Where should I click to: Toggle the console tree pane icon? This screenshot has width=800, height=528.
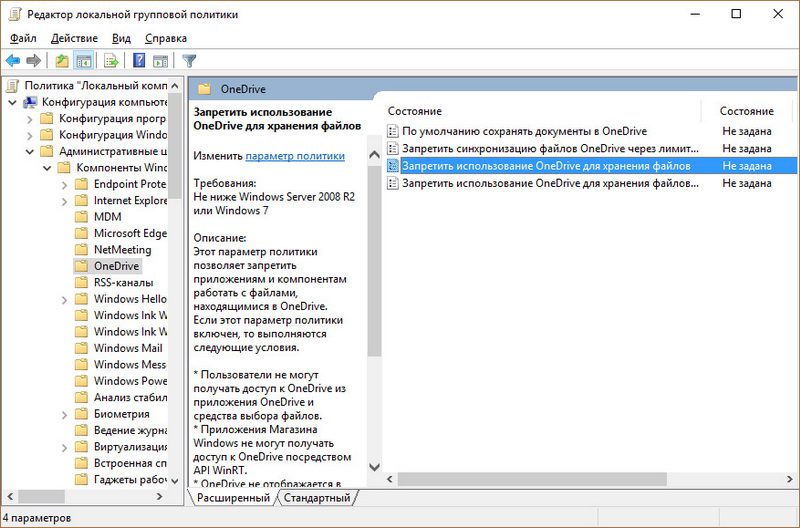point(84,61)
